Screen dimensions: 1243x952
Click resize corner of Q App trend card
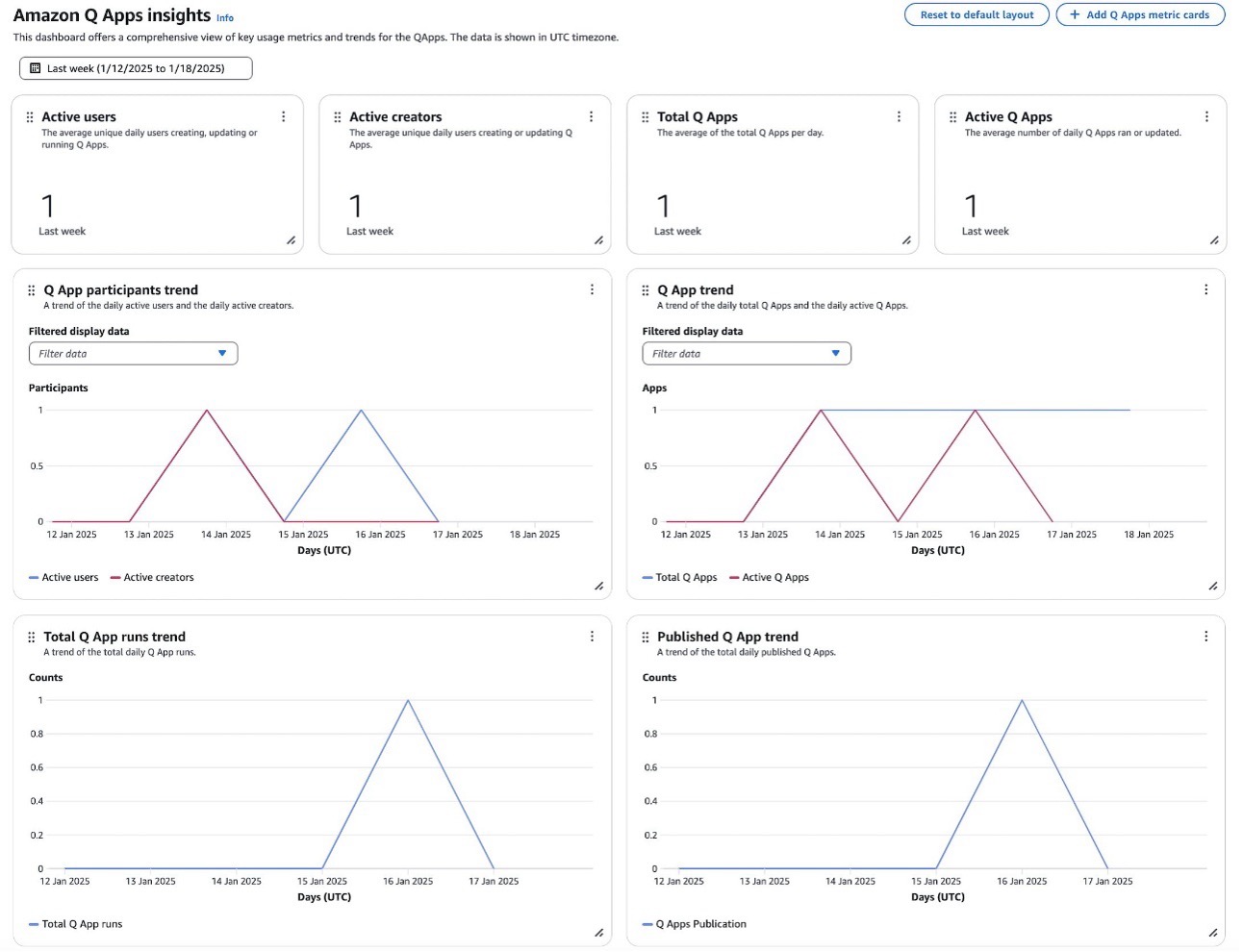click(x=1213, y=586)
